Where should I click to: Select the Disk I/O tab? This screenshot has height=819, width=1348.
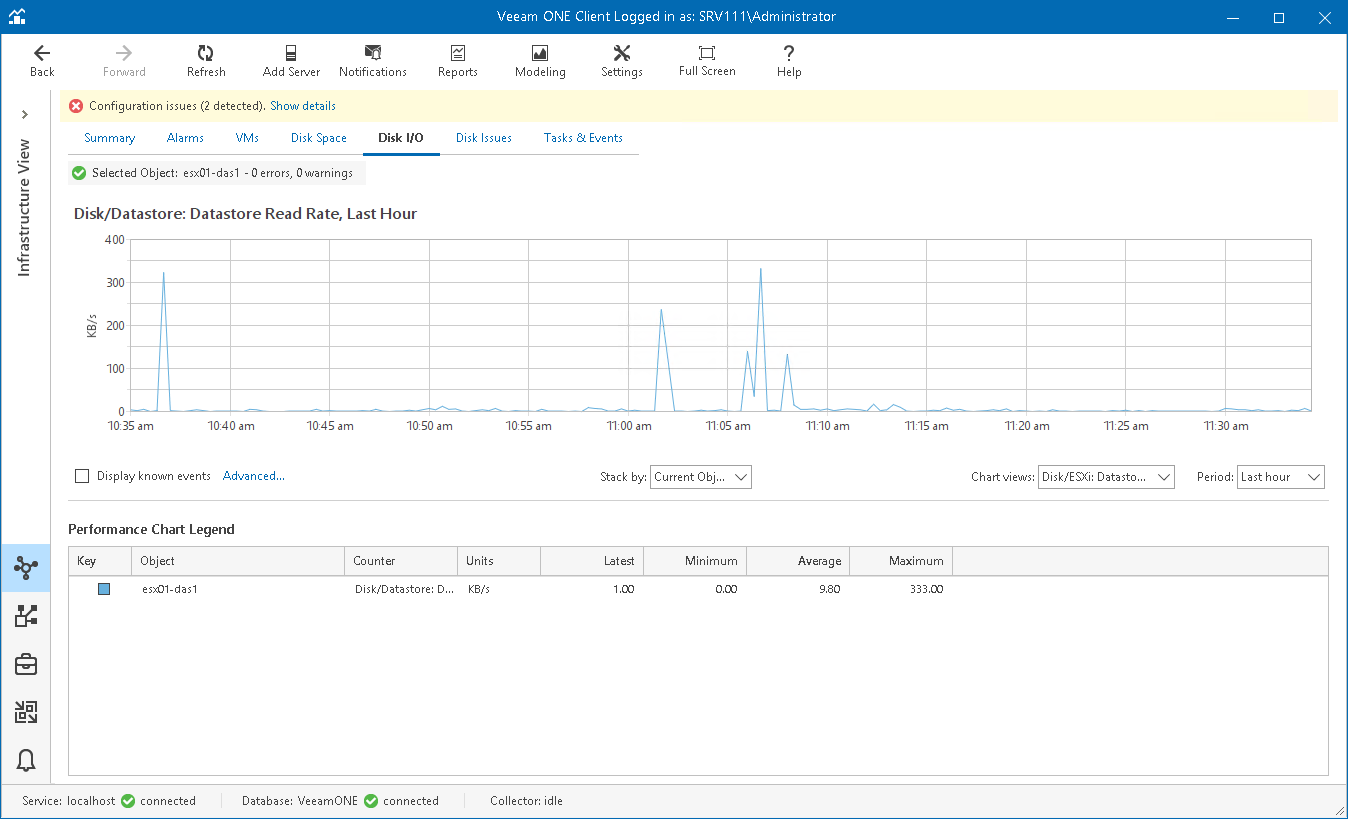pyautogui.click(x=401, y=138)
